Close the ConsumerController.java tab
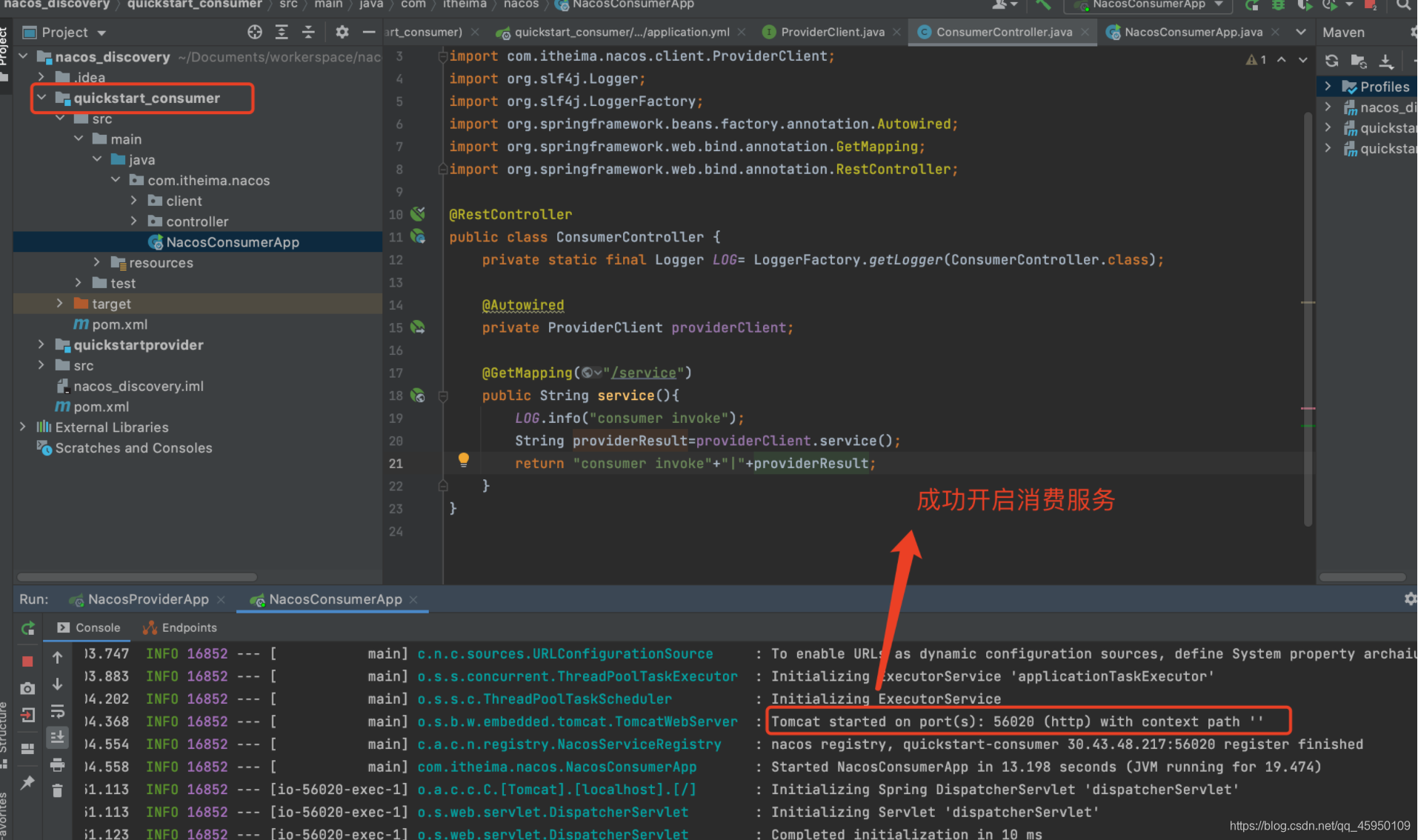1418x840 pixels. tap(1085, 32)
